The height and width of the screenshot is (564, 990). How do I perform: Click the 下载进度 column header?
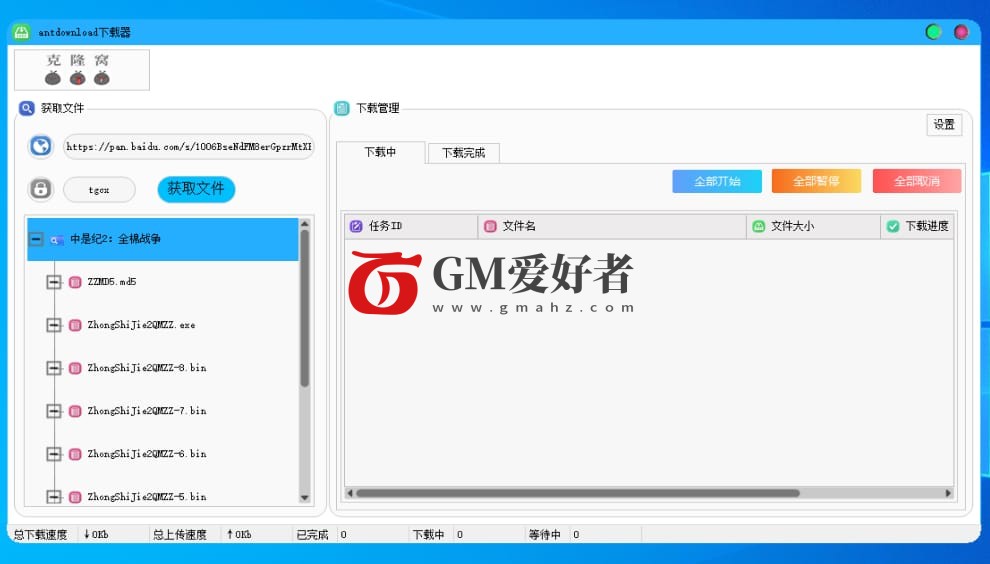click(917, 226)
